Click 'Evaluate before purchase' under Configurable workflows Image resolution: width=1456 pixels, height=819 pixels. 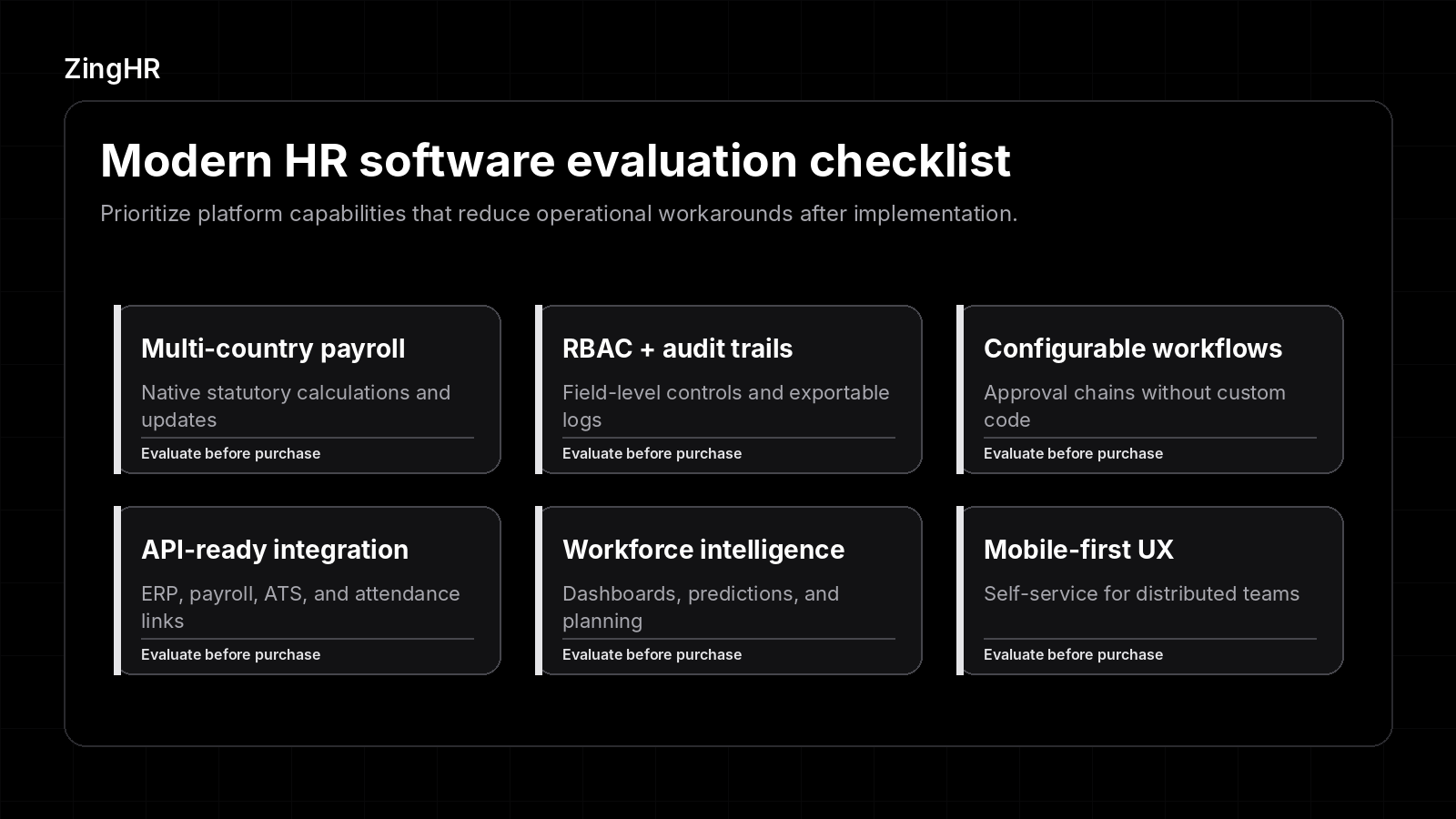1073,453
